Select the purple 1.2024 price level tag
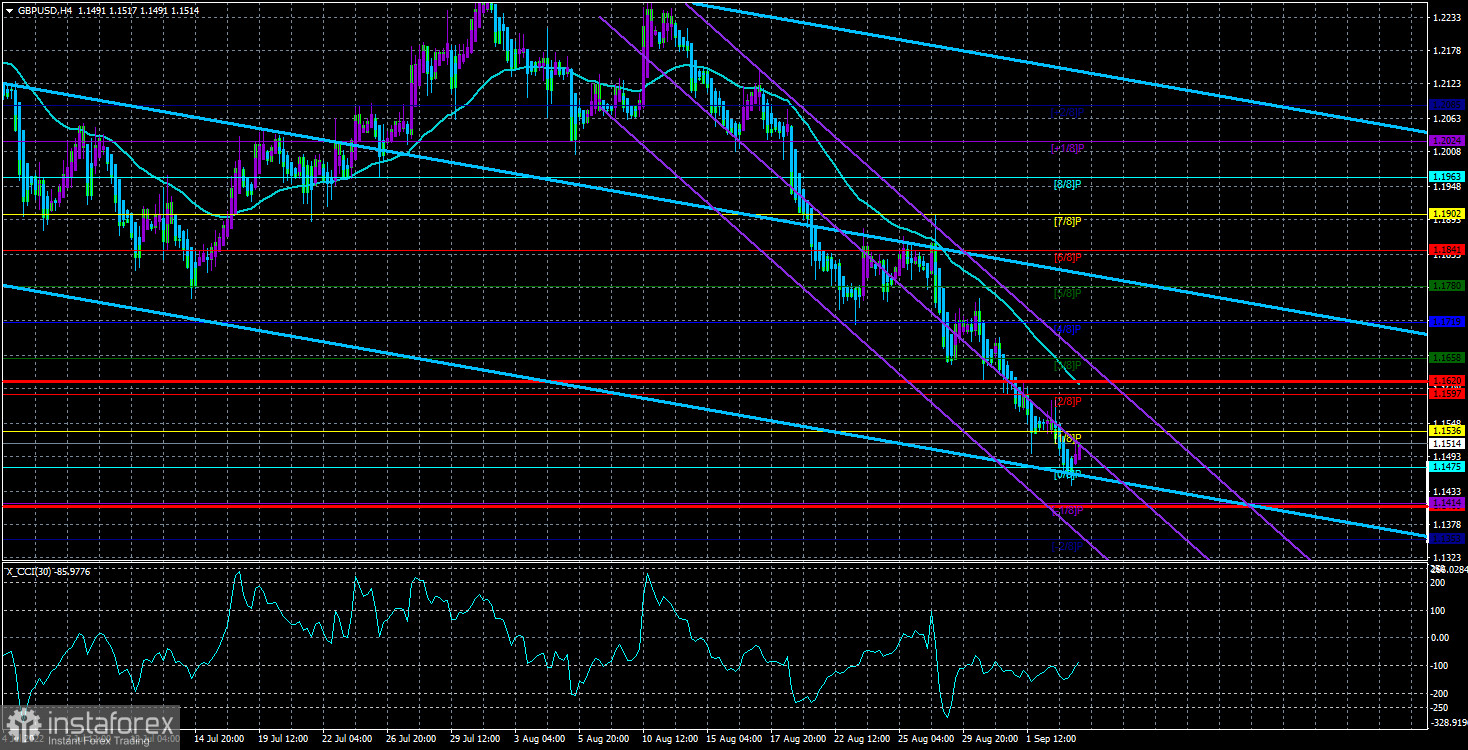 pyautogui.click(x=1447, y=140)
